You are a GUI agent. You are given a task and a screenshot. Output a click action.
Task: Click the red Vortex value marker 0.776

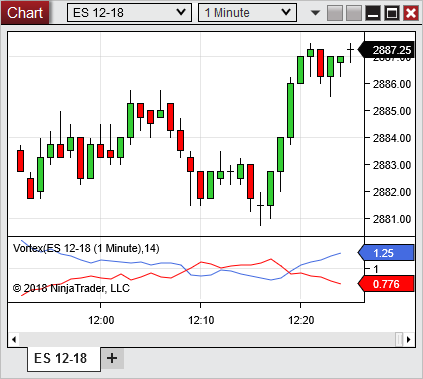tap(386, 284)
